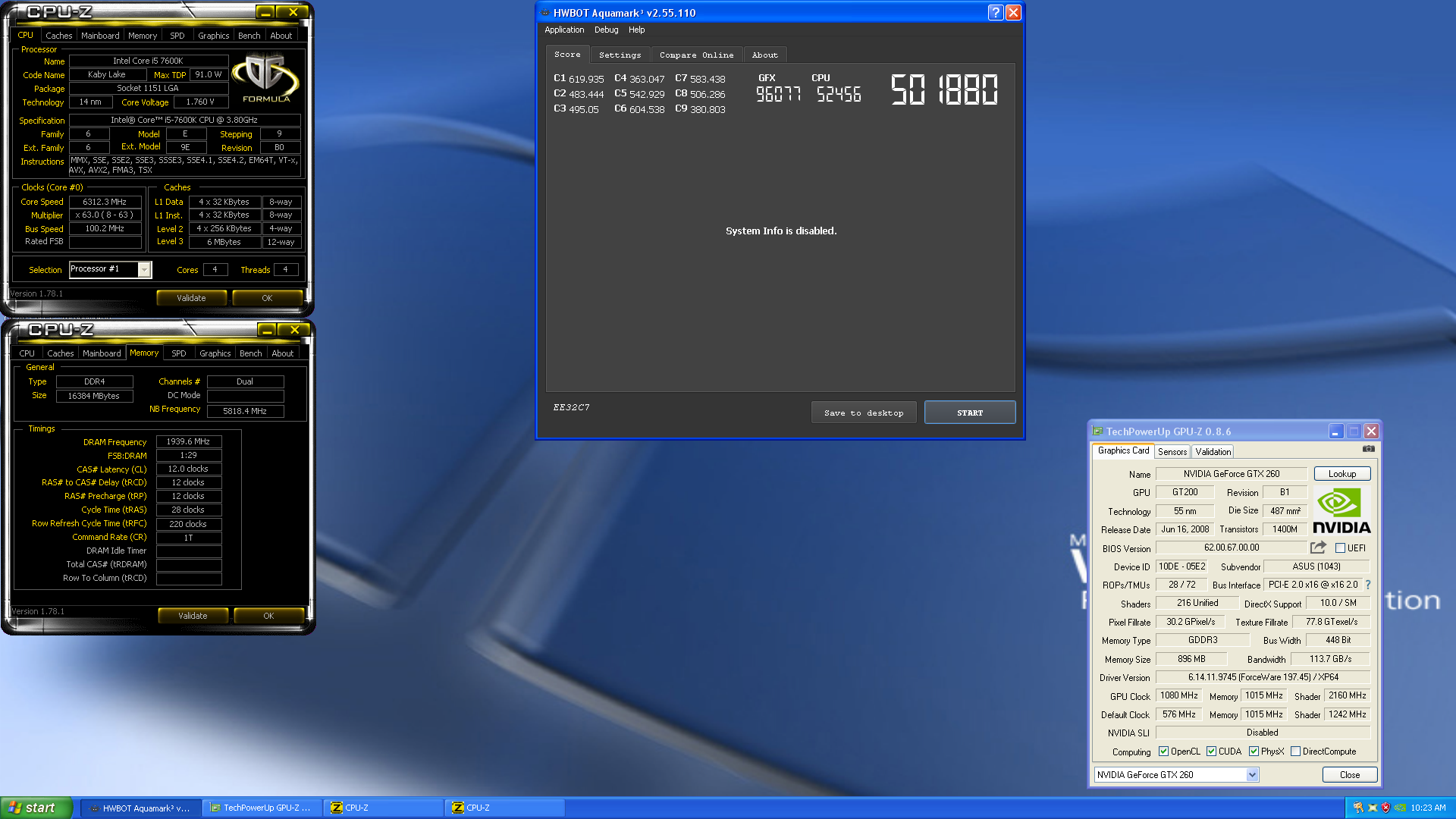The width and height of the screenshot is (1456, 819).
Task: Switch to the Settings tab in Aquamark
Action: click(x=620, y=55)
